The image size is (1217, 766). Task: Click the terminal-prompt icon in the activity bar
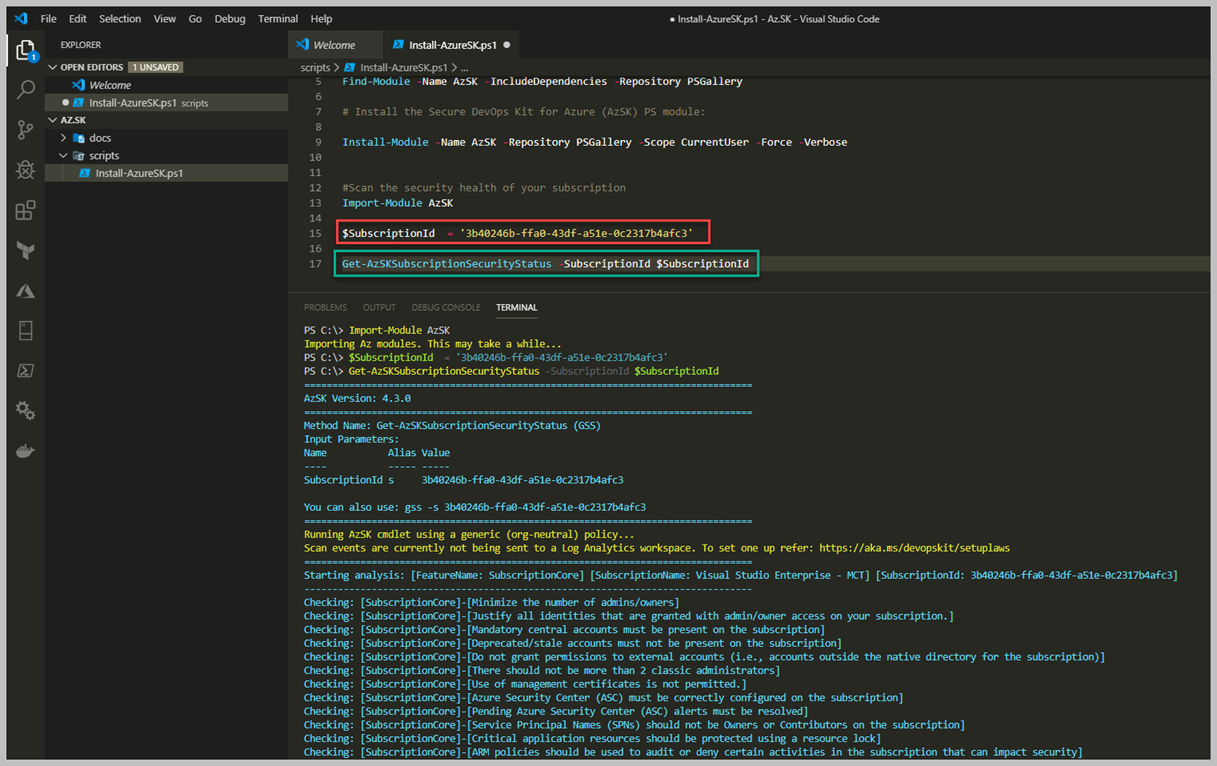pos(25,371)
